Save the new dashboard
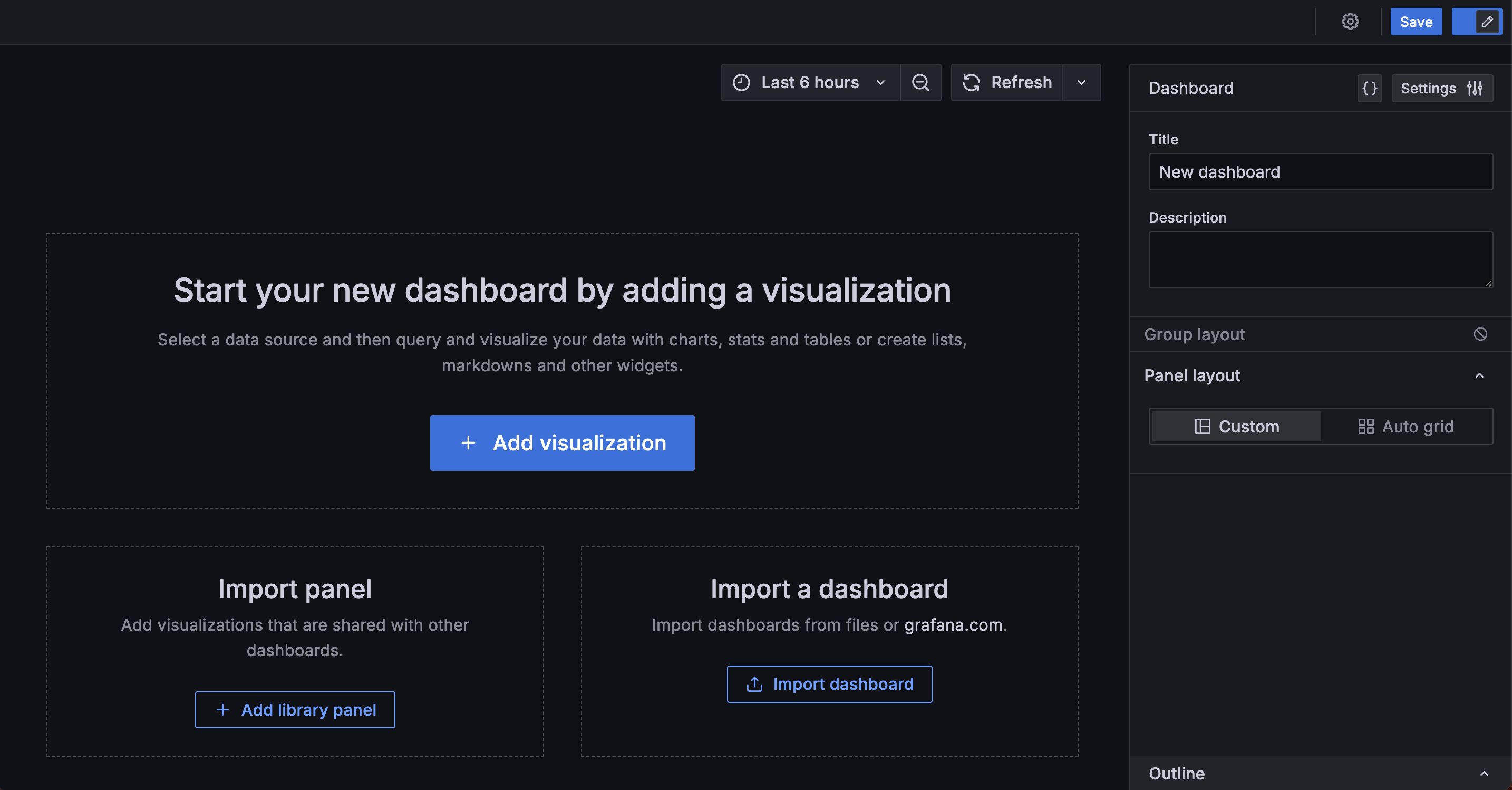 pos(1415,22)
